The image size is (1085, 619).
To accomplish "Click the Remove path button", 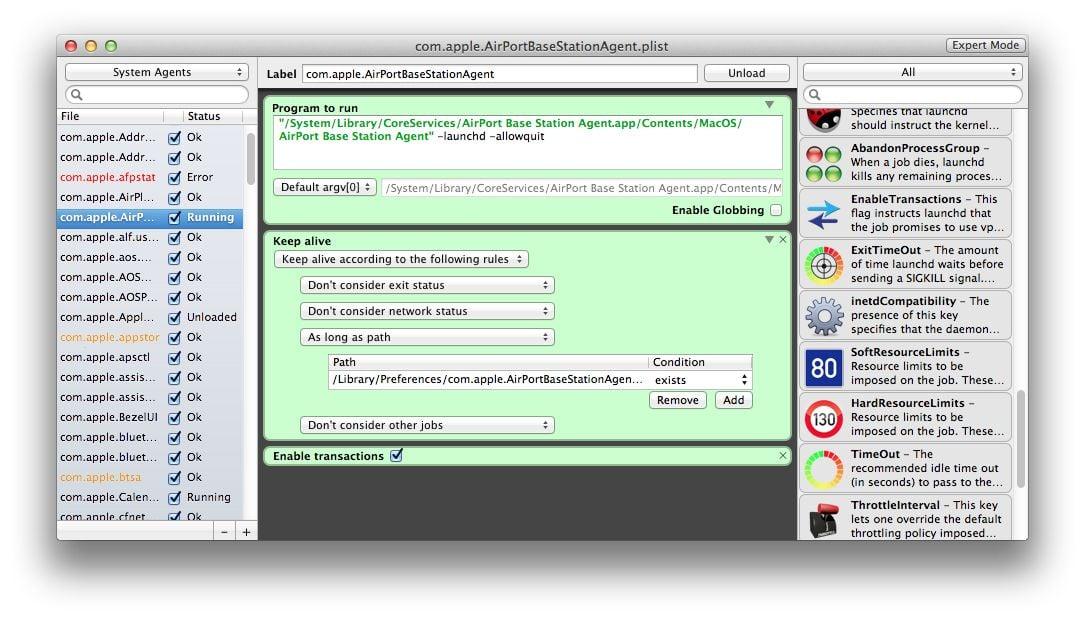I will click(x=677, y=400).
